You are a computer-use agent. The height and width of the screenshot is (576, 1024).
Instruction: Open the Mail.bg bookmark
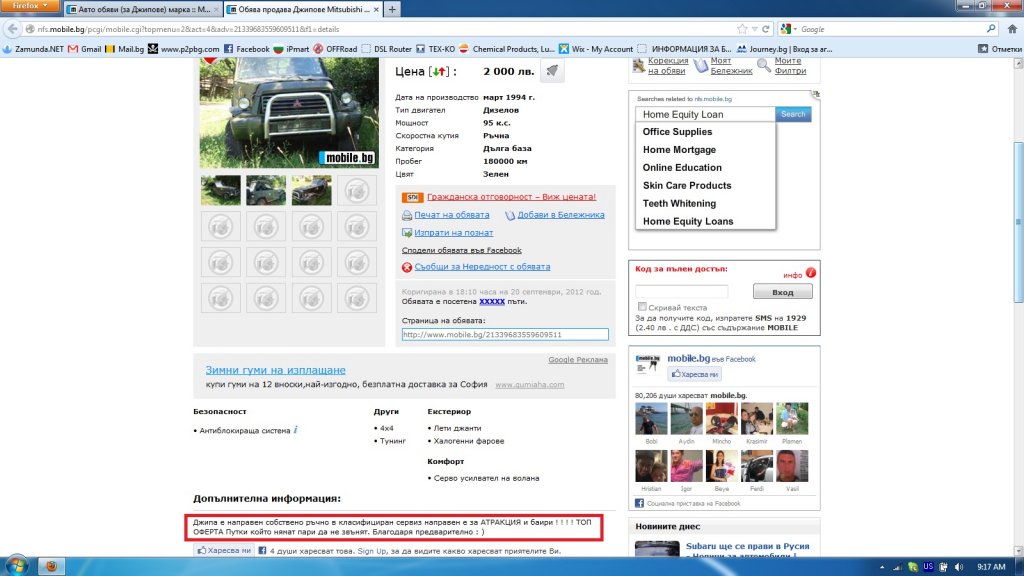tap(124, 49)
